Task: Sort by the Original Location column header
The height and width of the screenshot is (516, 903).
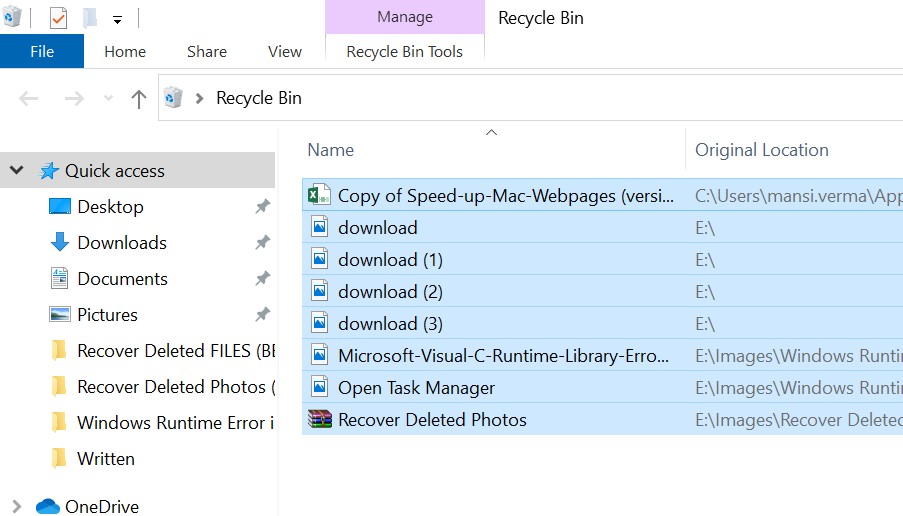Action: point(761,150)
